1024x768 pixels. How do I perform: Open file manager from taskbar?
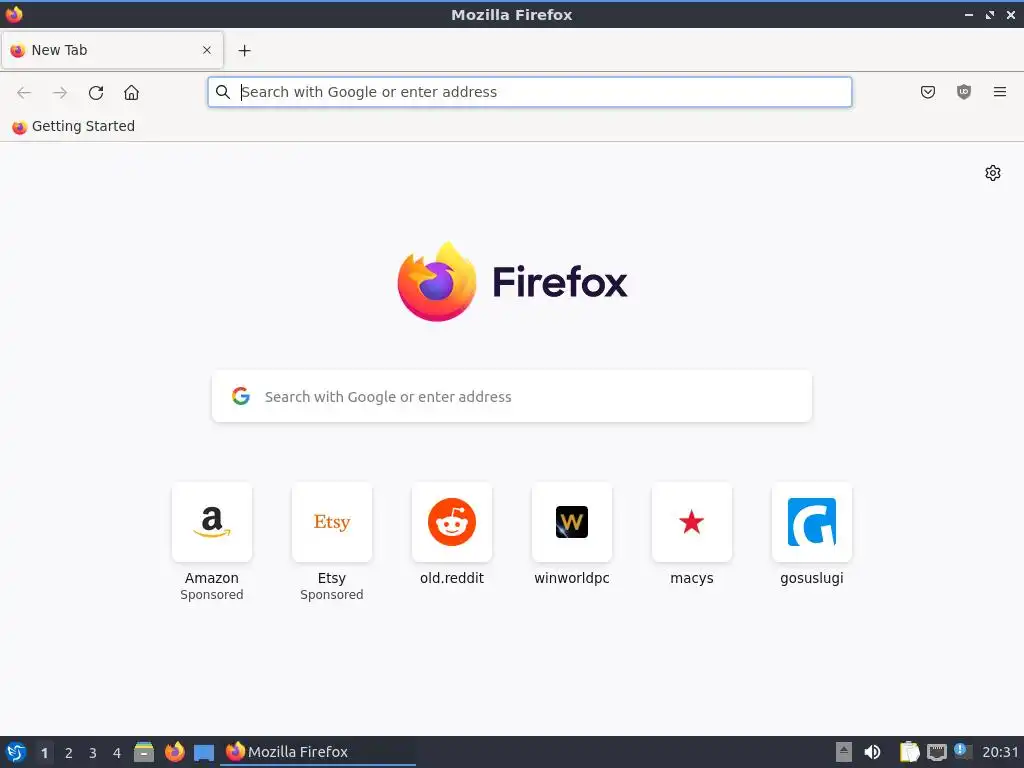click(144, 752)
